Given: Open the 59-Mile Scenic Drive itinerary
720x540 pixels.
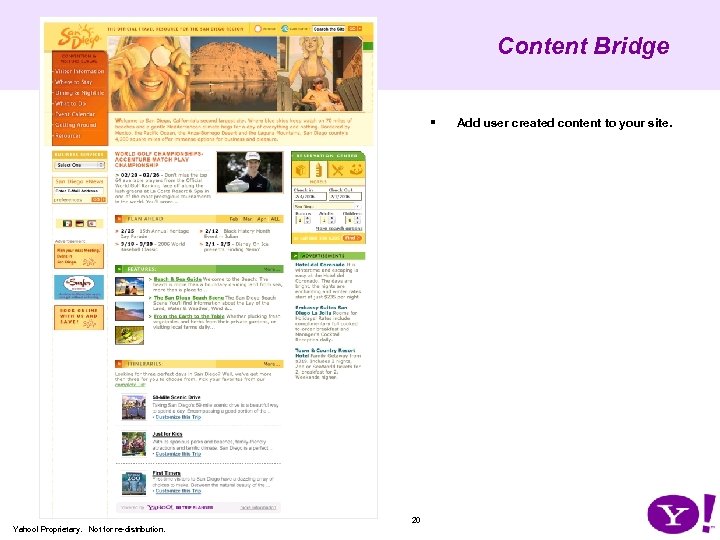Looking at the screenshot, I should tap(176, 397).
